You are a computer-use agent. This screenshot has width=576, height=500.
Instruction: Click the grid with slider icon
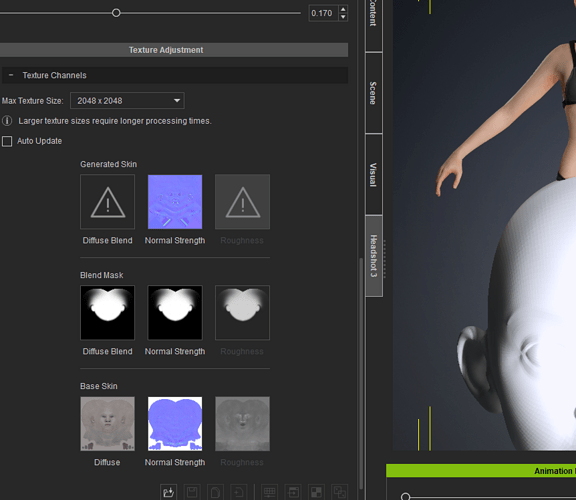pyautogui.click(x=269, y=492)
